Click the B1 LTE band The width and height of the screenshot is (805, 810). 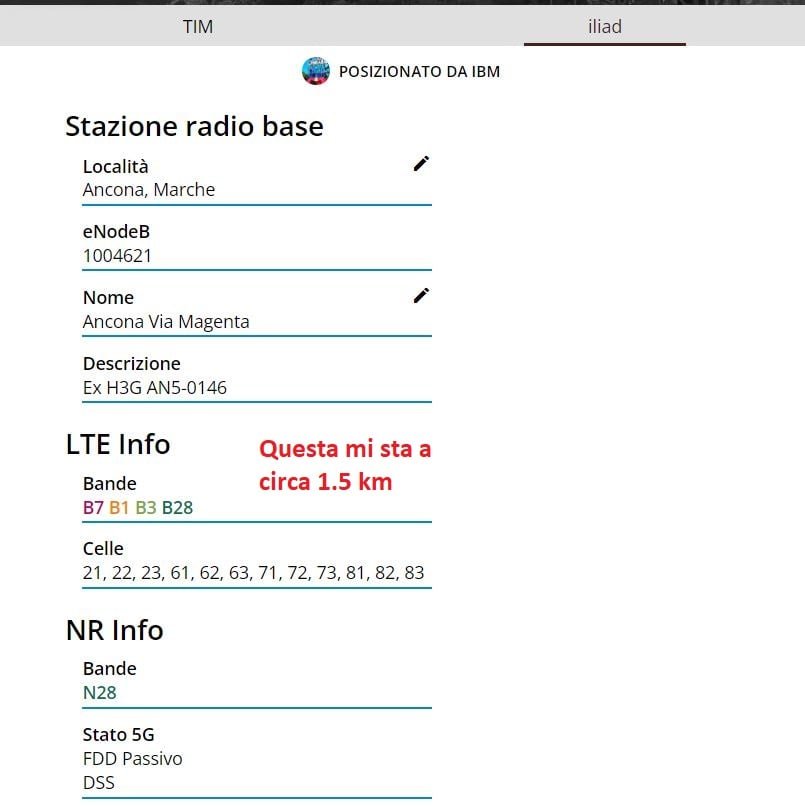[119, 508]
